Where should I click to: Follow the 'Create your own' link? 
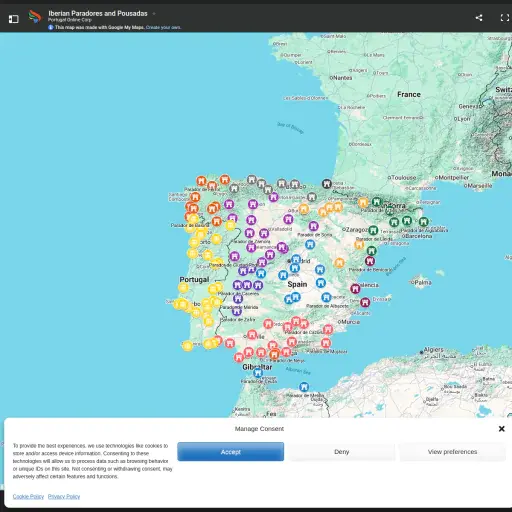[163, 27]
